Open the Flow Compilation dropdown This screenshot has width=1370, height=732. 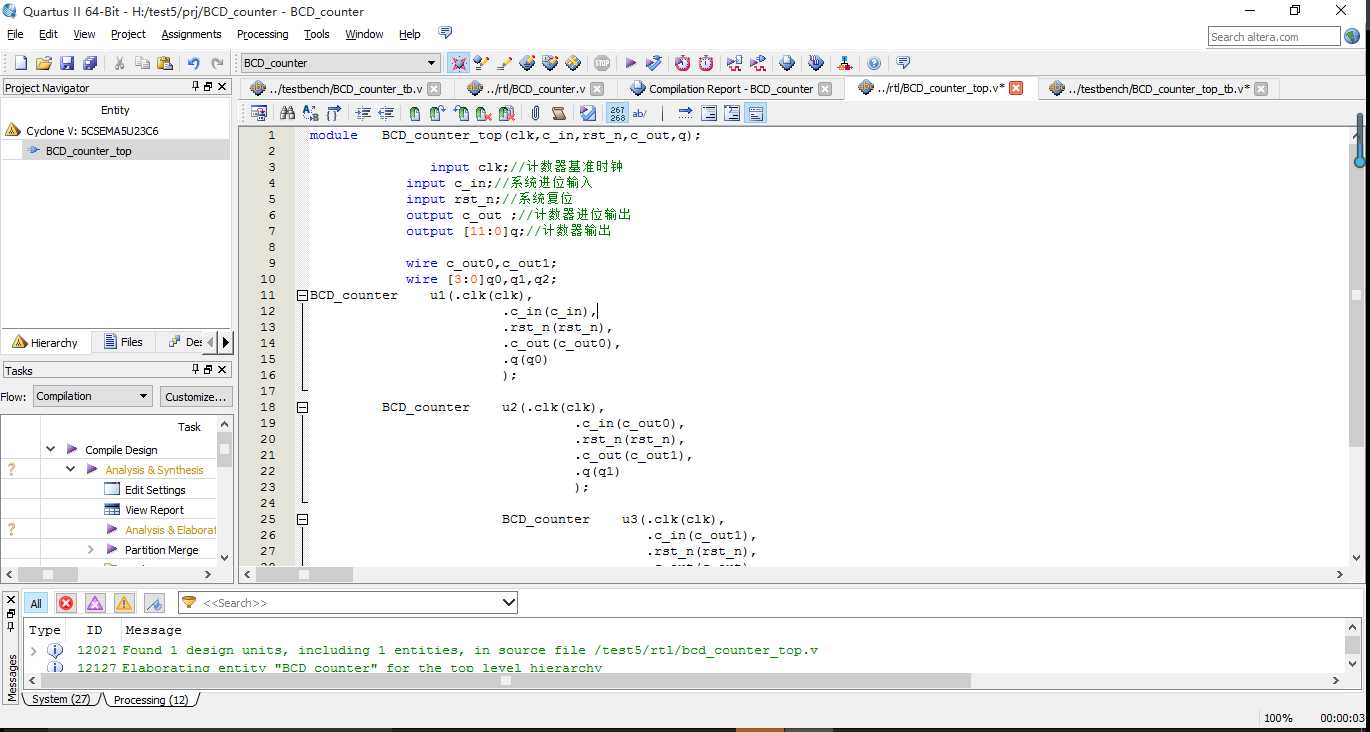tap(143, 396)
